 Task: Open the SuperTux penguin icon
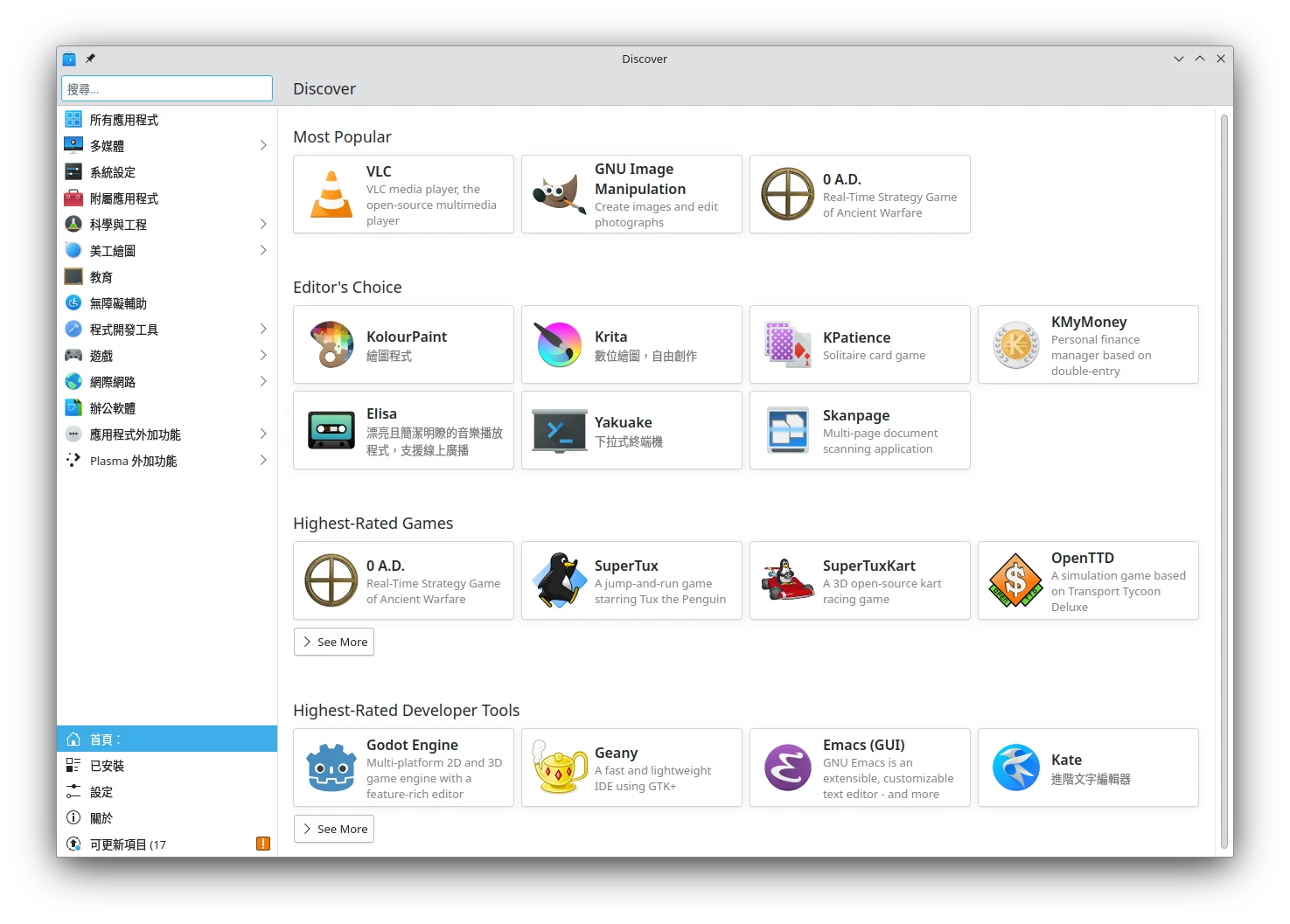tap(560, 580)
